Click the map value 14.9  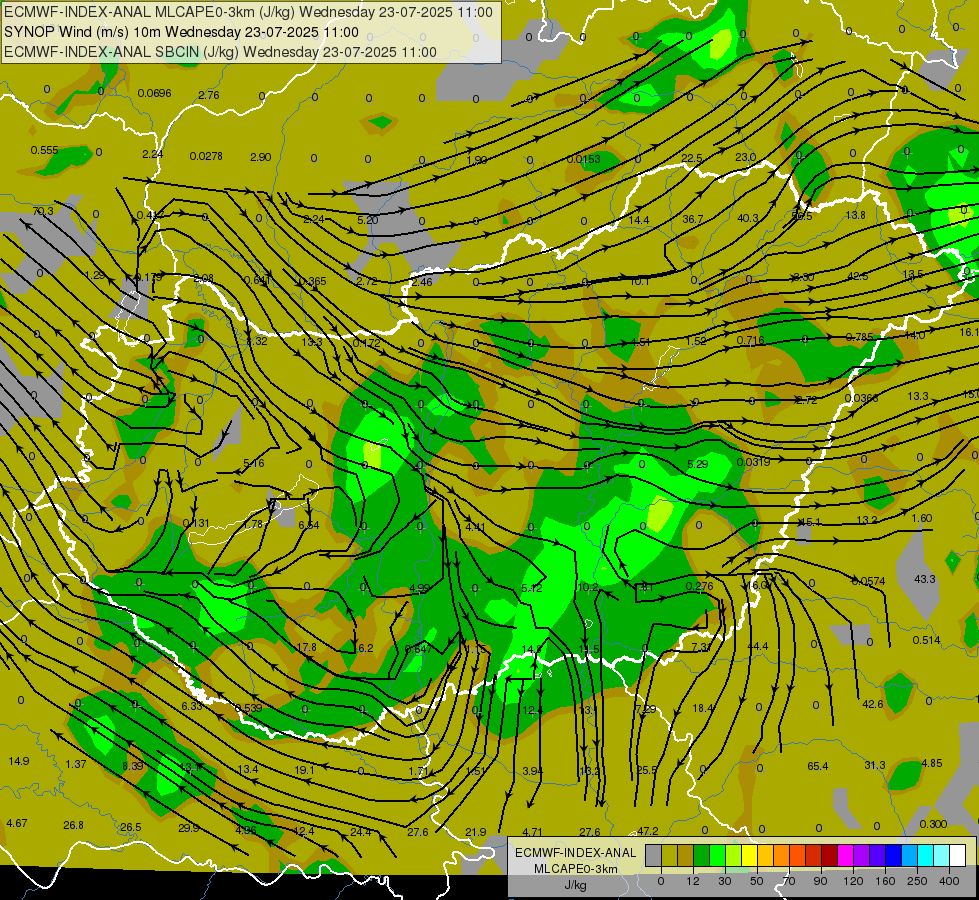(19, 761)
